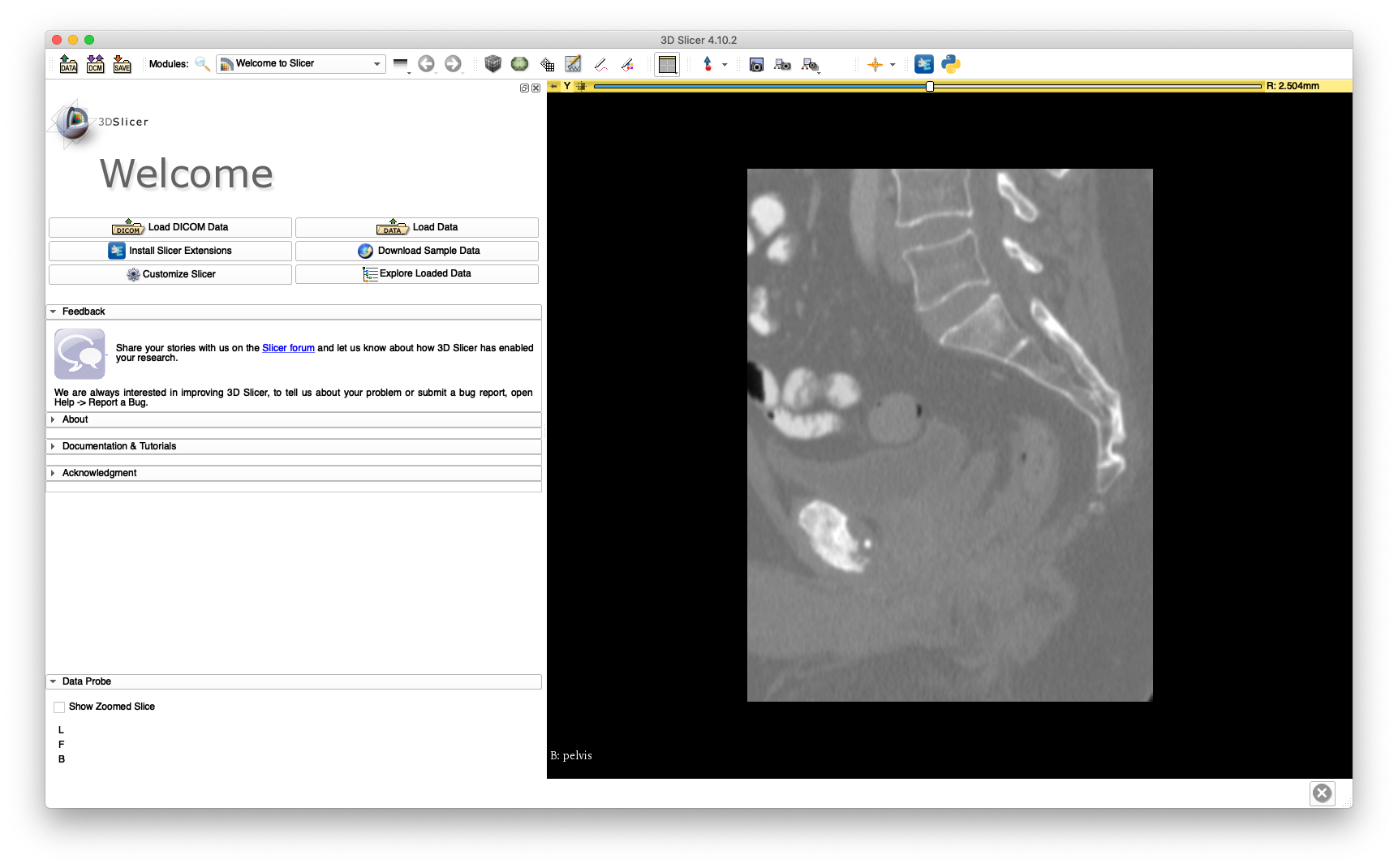Image resolution: width=1398 pixels, height=868 pixels.
Task: Click the 'B: pelvis' label in slice view
Action: click(571, 756)
